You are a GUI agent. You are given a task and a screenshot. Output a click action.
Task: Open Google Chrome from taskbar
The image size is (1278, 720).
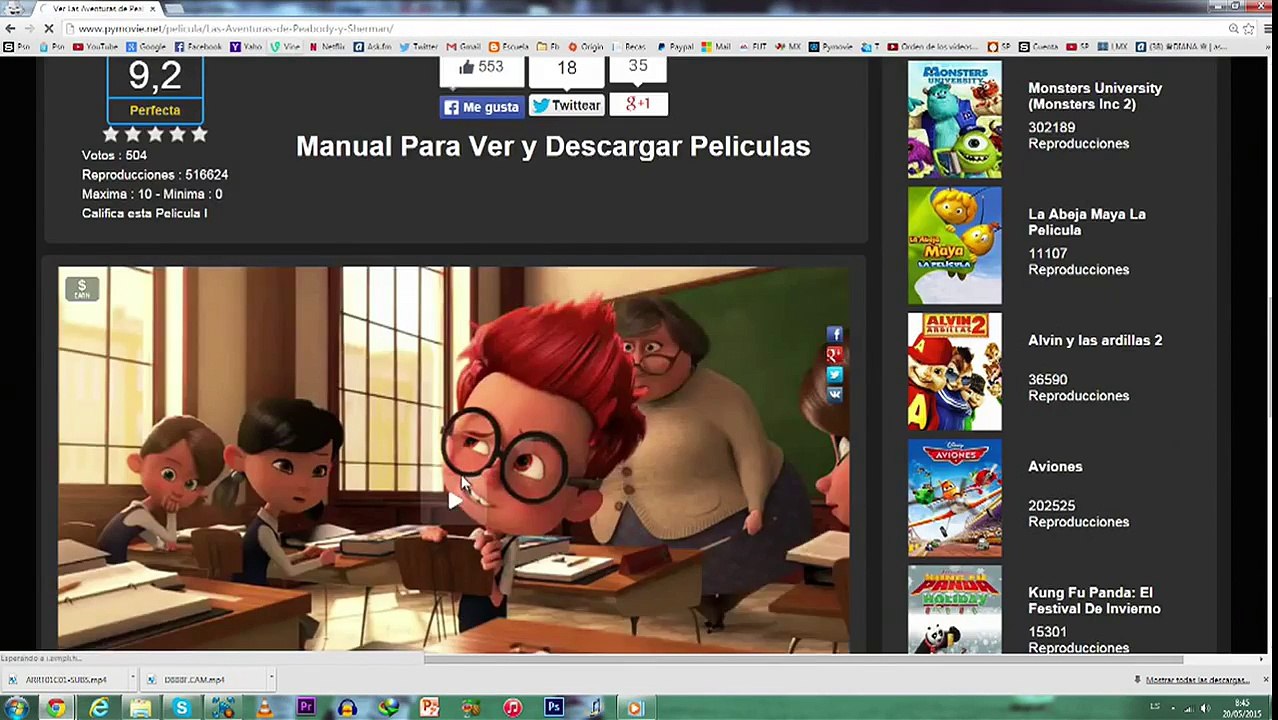click(x=56, y=708)
